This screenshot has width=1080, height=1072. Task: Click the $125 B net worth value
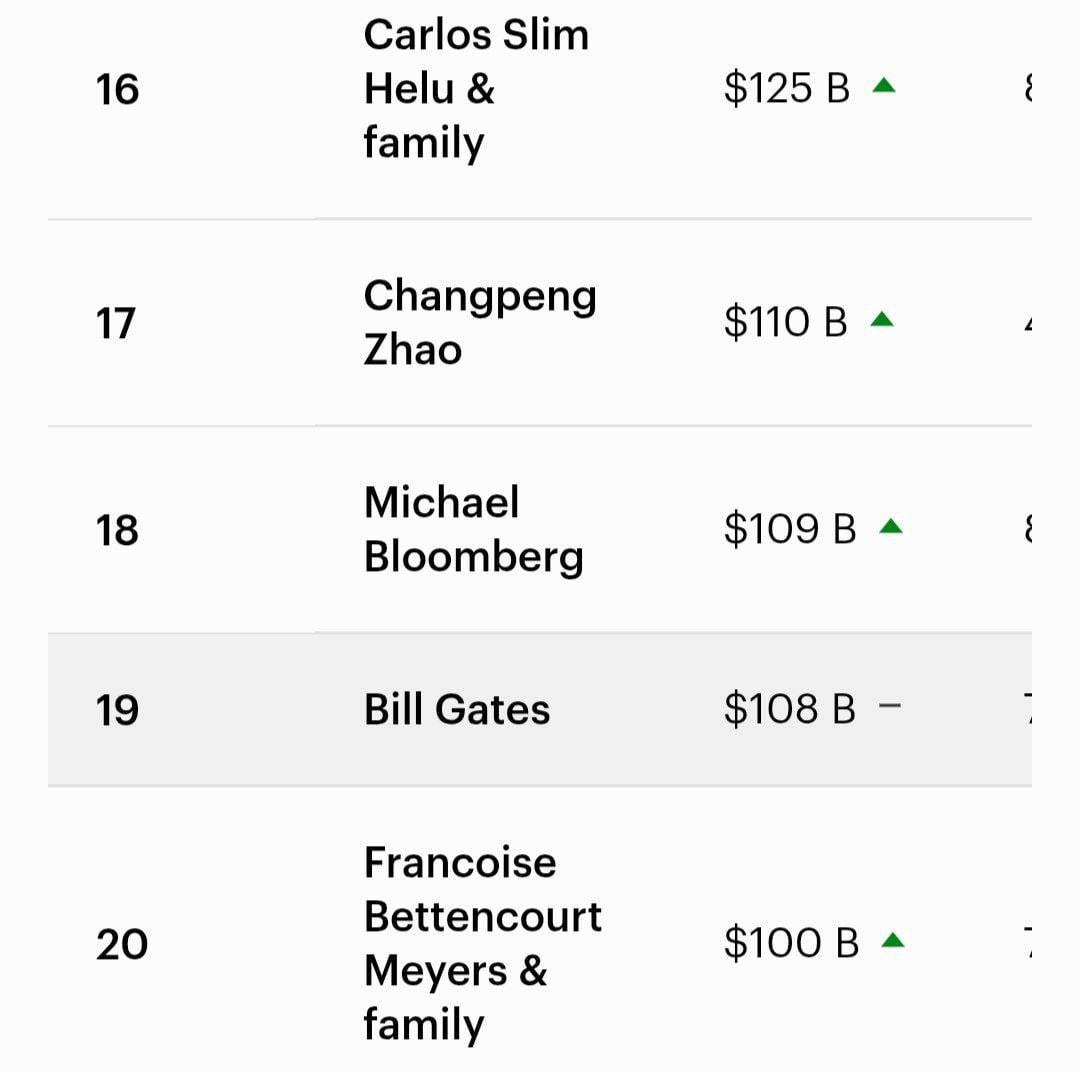(x=786, y=88)
